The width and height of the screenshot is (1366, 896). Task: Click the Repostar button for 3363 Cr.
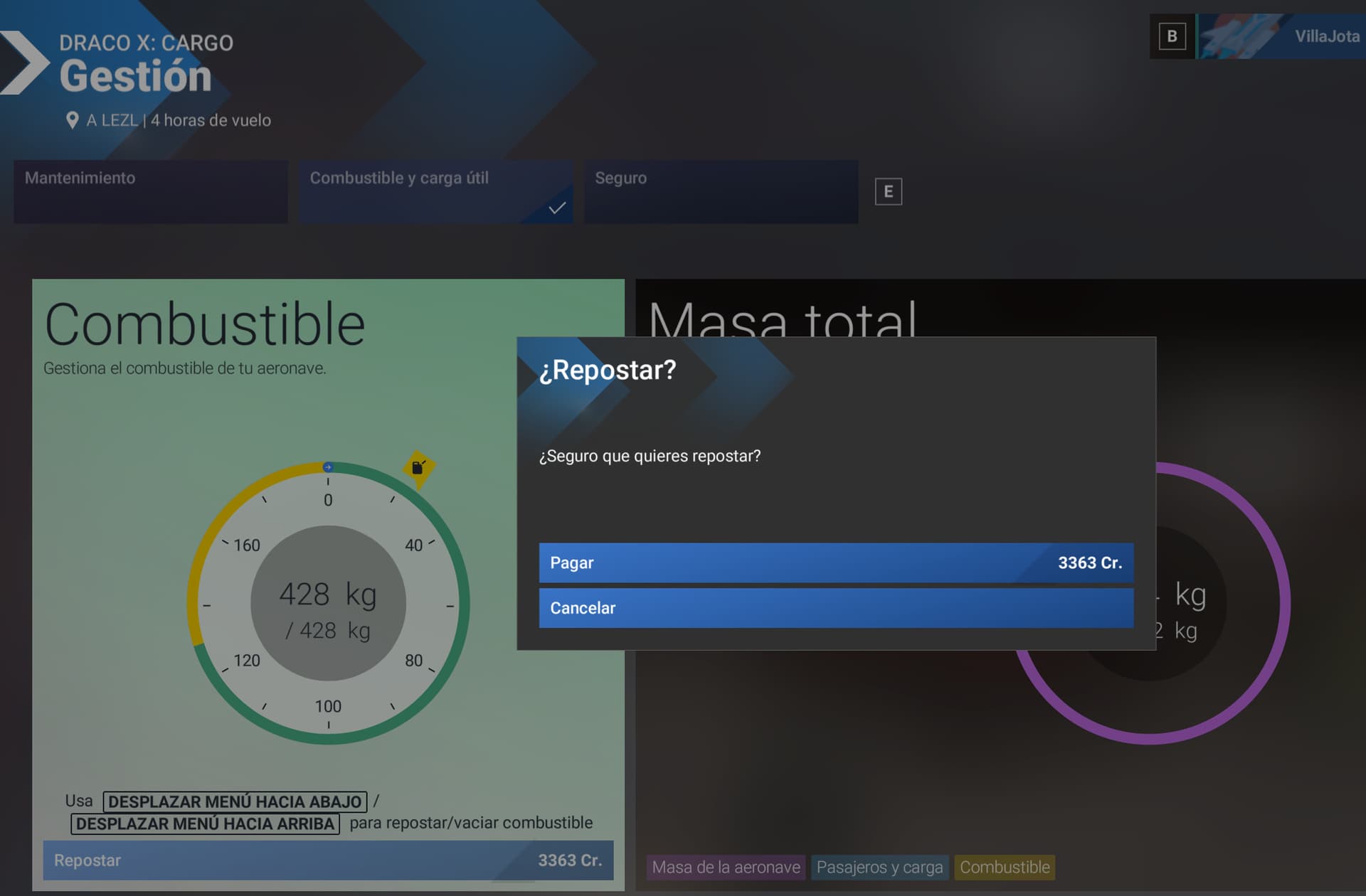328,860
